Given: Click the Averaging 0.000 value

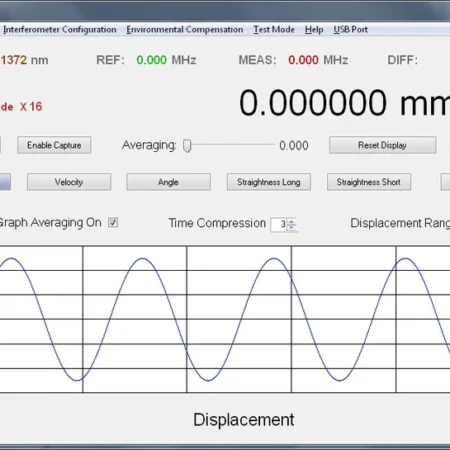Looking at the screenshot, I should pos(294,146).
